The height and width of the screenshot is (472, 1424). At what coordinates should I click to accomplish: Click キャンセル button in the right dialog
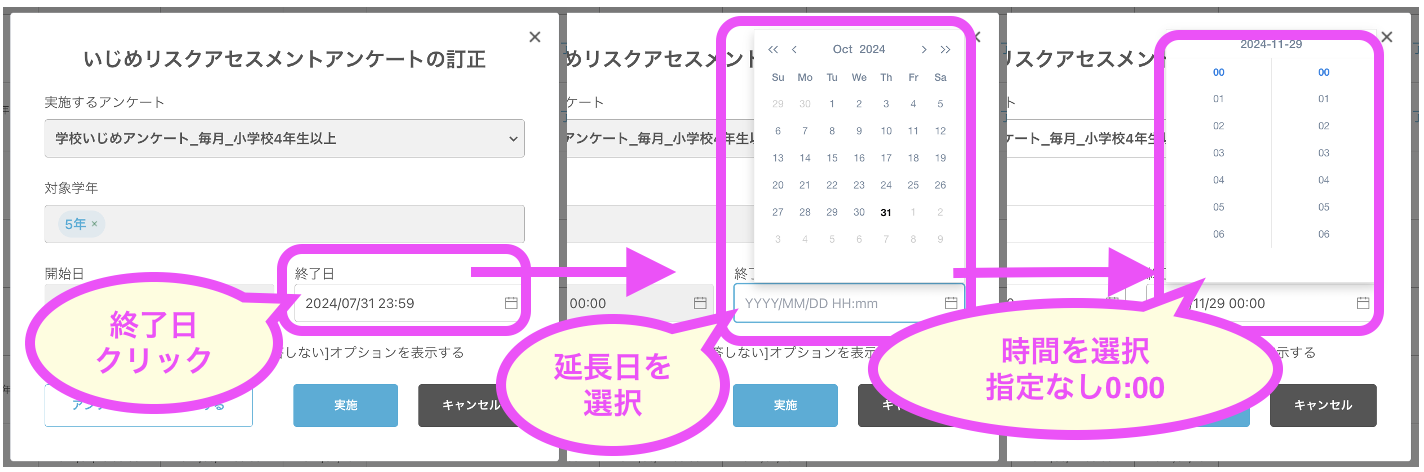pyautogui.click(x=1323, y=405)
